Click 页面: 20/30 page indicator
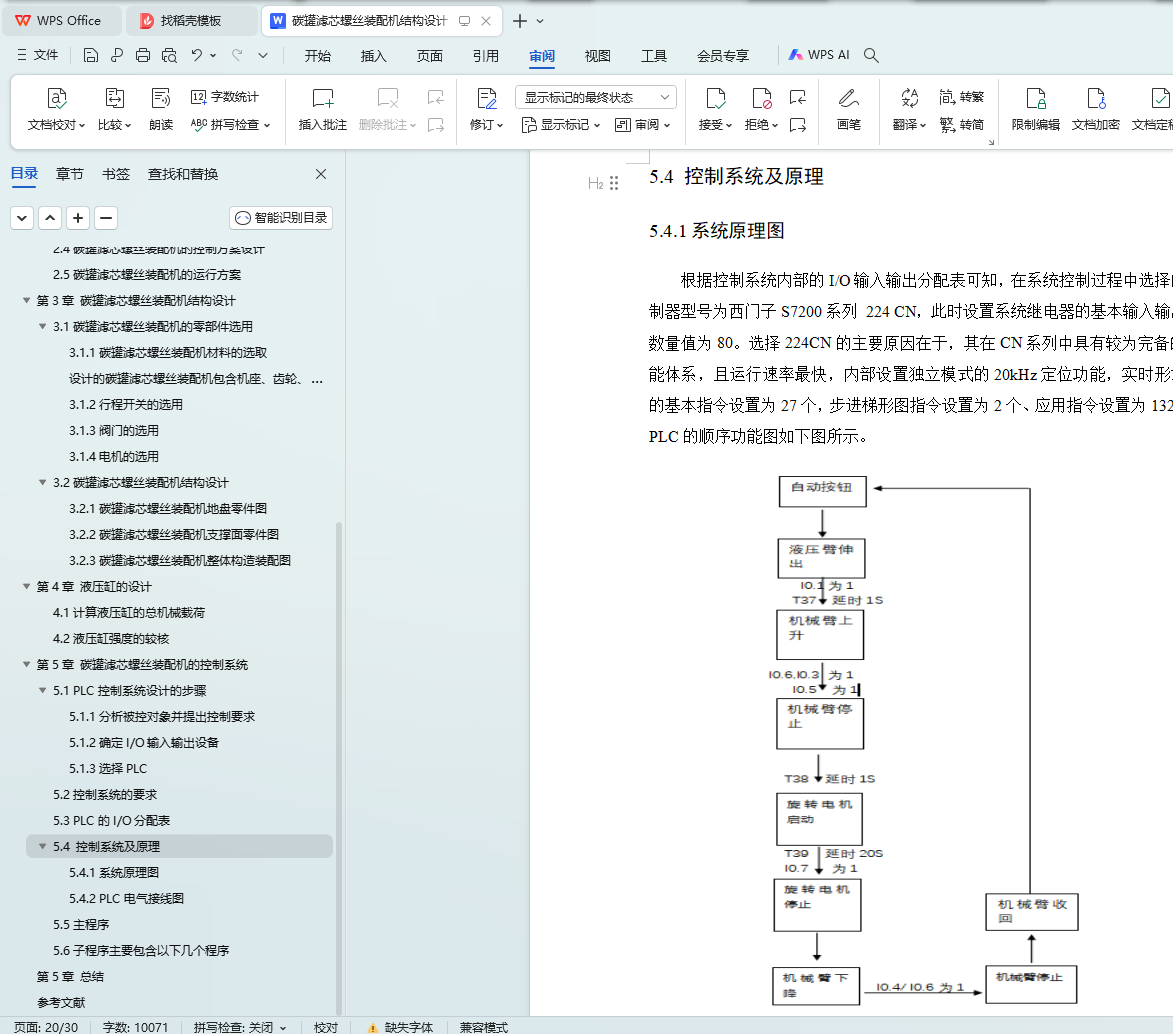 pos(46,1027)
